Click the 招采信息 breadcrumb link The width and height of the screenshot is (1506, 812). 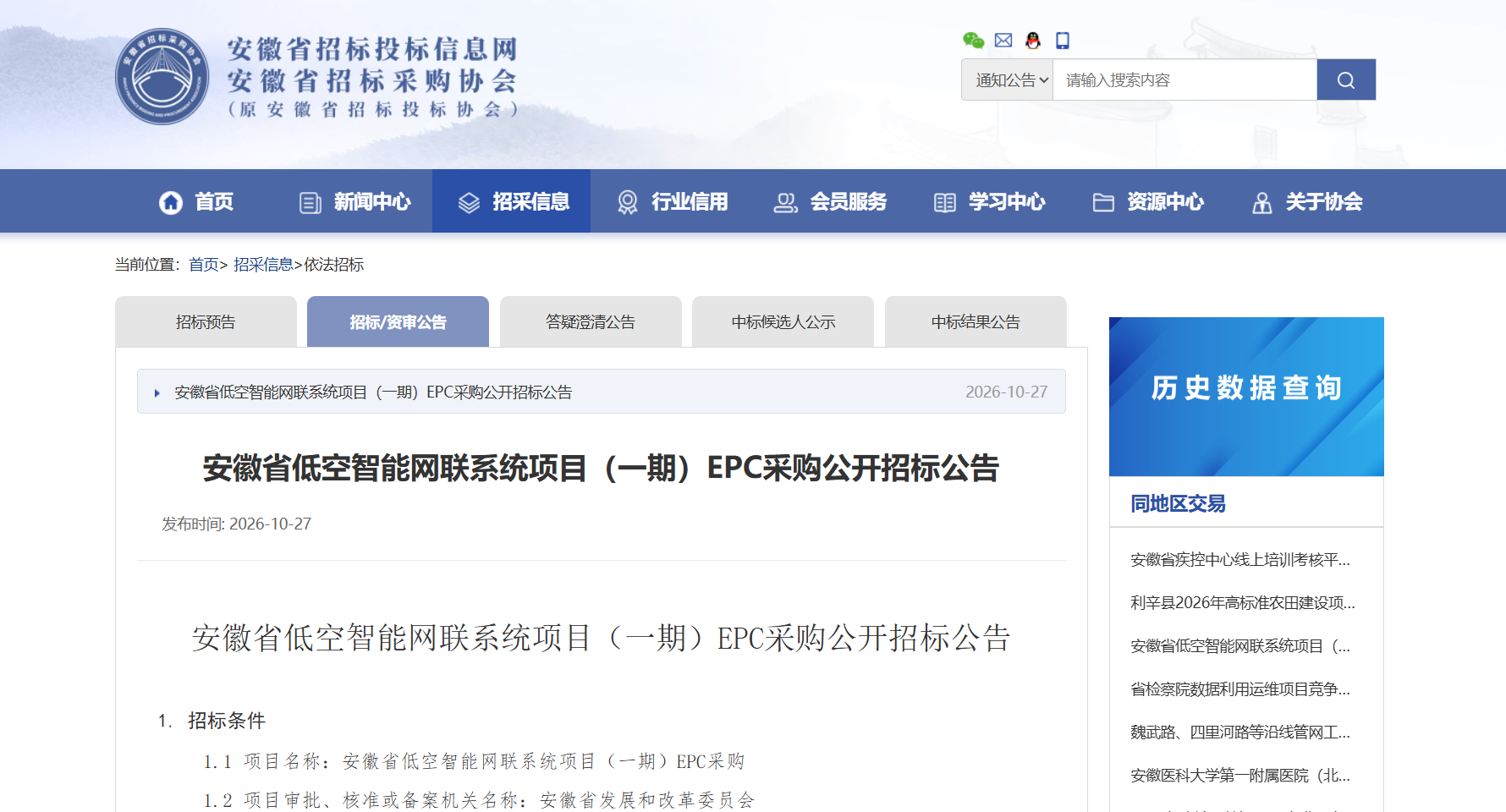point(263,265)
